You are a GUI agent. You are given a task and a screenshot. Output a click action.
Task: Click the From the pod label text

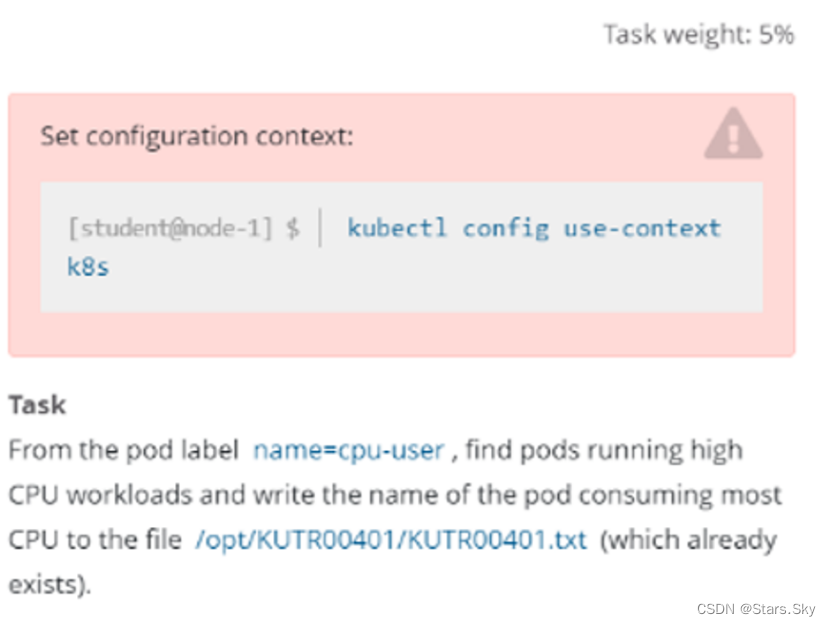124,450
